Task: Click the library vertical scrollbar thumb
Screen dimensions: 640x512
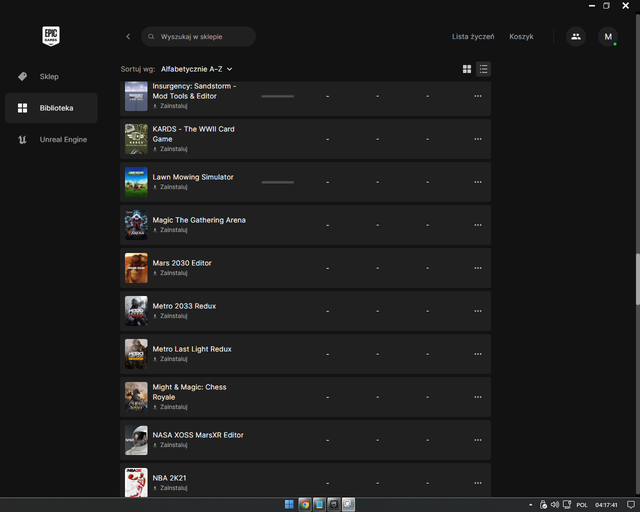Action: 638,279
